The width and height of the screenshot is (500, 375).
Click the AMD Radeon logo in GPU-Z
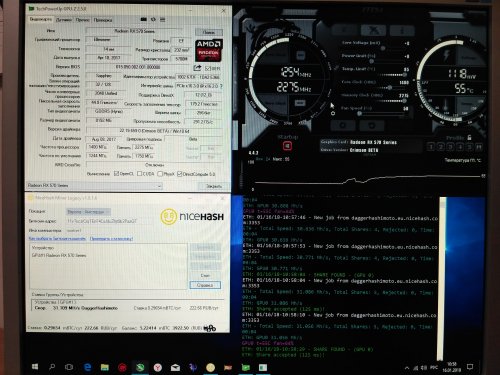[209, 51]
